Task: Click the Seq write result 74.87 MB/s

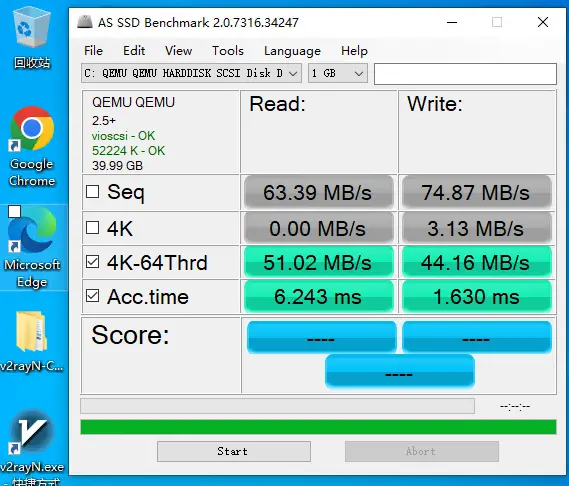Action: (x=476, y=192)
